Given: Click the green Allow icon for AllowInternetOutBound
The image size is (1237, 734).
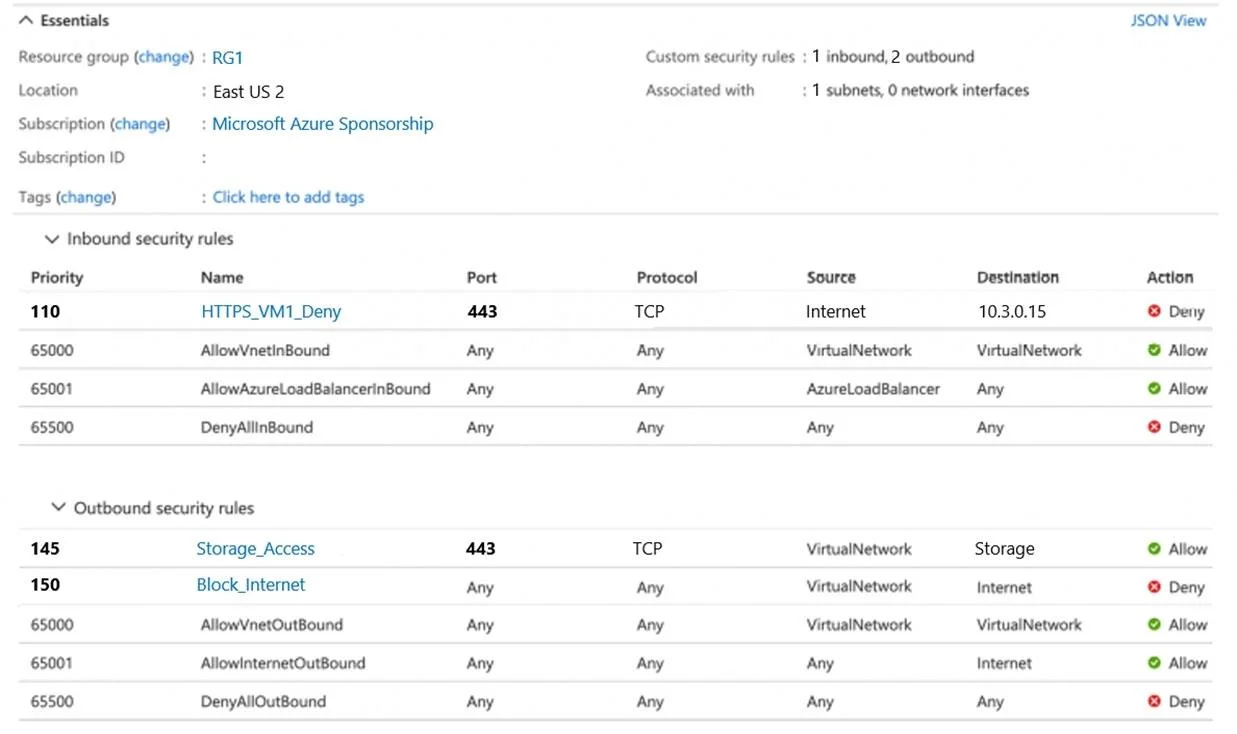Looking at the screenshot, I should click(x=1154, y=663).
